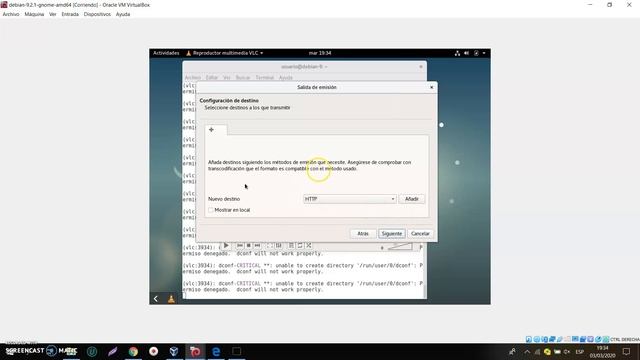Open Reproductor multimedia VLC app menu
The height and width of the screenshot is (360, 640).
[224, 53]
